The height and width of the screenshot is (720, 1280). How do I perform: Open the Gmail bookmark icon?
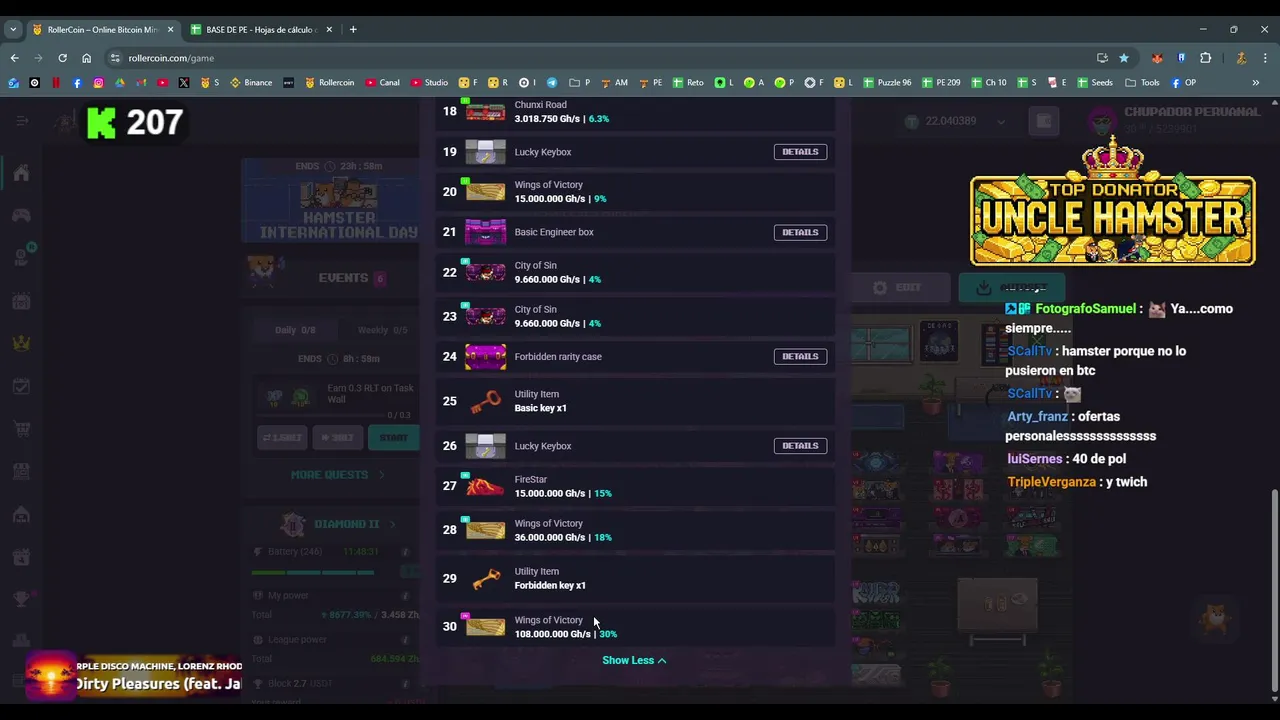[141, 83]
